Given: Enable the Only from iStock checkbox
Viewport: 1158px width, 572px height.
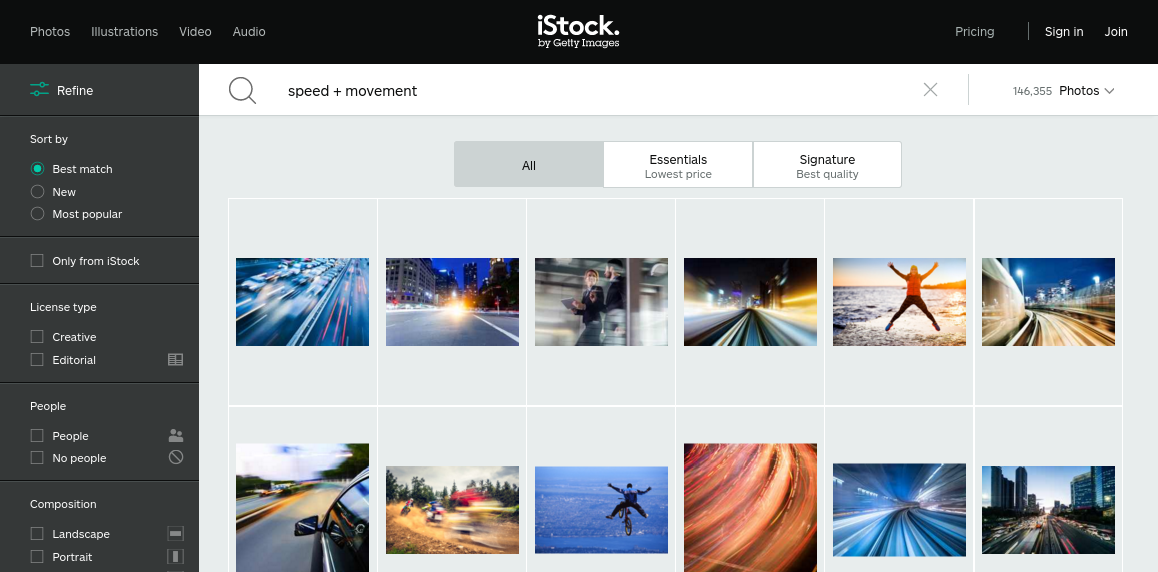Looking at the screenshot, I should click(x=37, y=261).
